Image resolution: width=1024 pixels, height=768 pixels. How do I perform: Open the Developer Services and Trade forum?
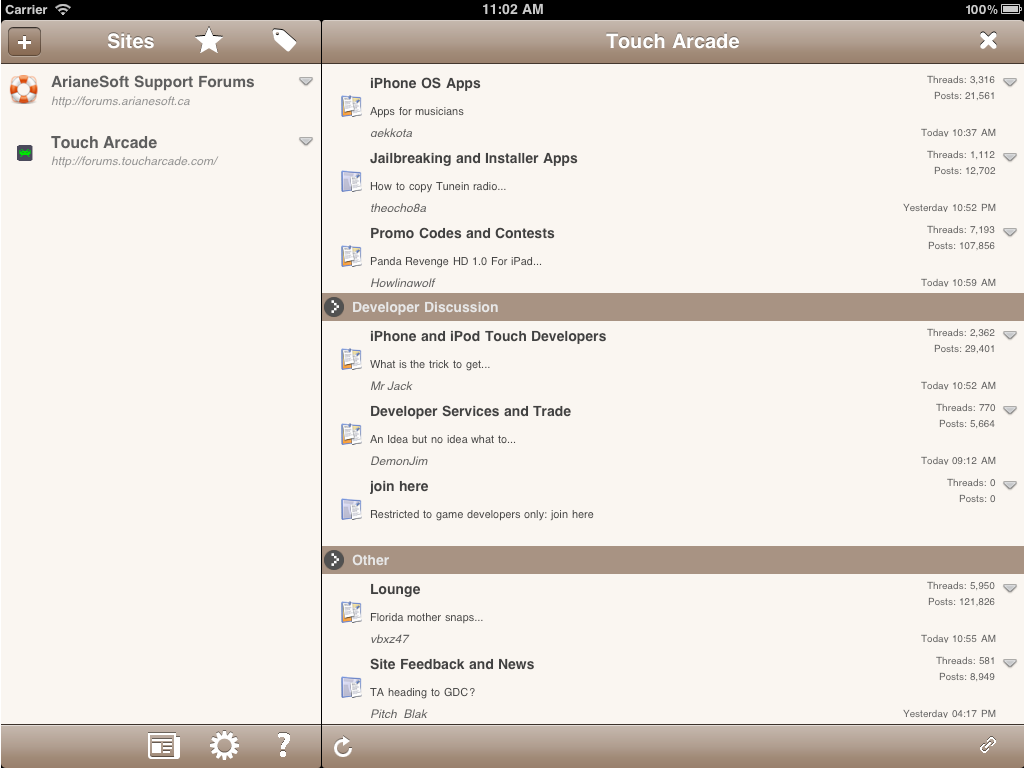pos(470,411)
